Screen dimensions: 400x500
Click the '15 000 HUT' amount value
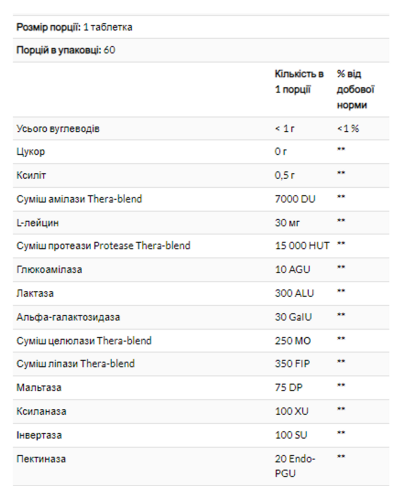(302, 246)
